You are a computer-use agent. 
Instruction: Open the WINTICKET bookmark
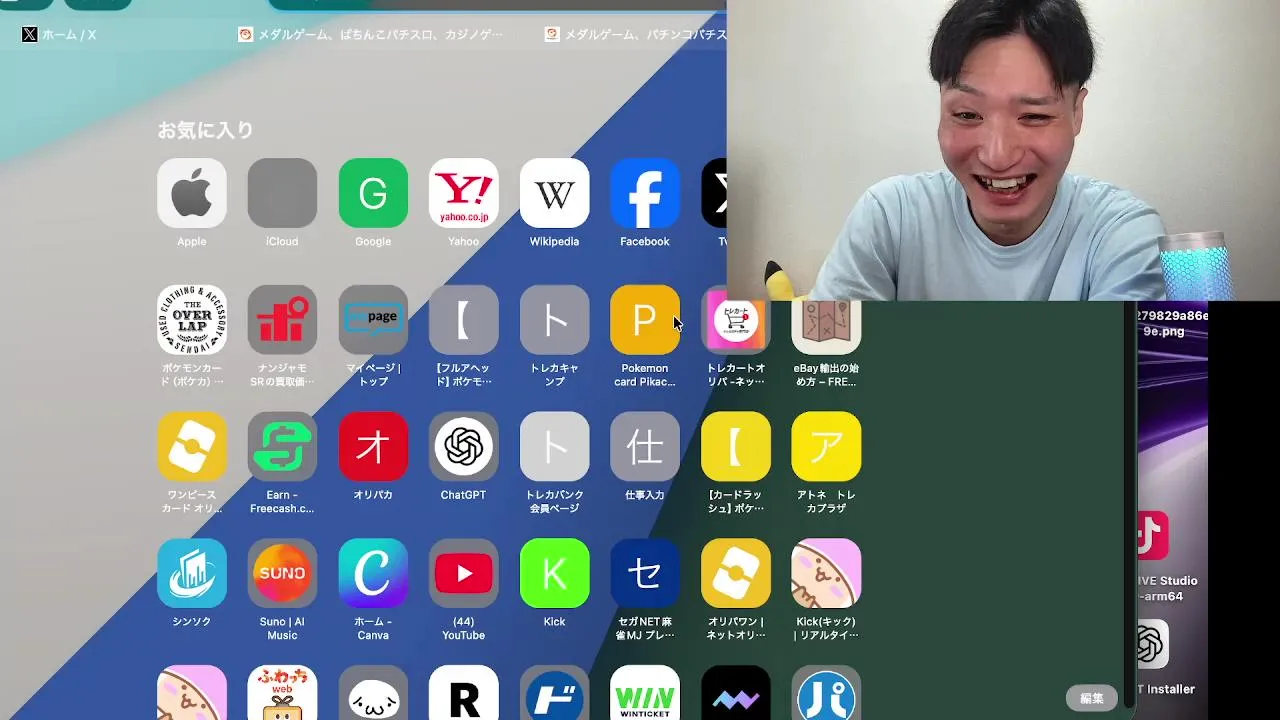click(645, 693)
